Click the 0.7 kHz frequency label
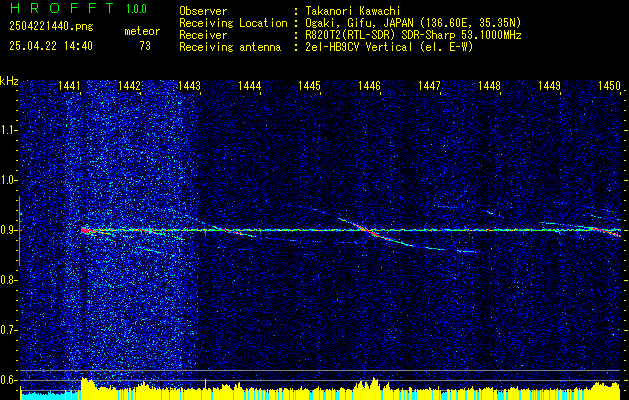Viewport: 629px width, 400px height. [9, 330]
